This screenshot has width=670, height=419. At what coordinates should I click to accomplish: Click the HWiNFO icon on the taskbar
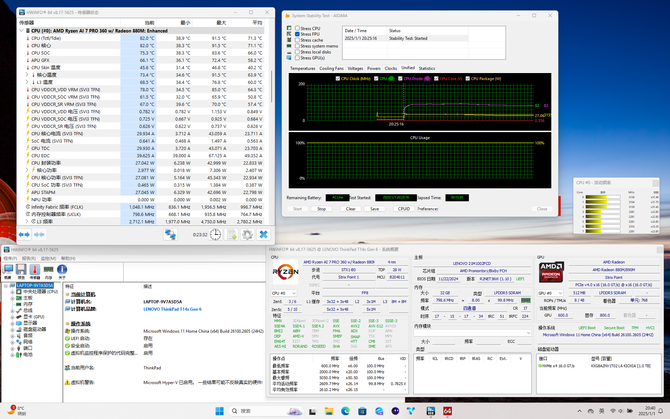pos(430,411)
